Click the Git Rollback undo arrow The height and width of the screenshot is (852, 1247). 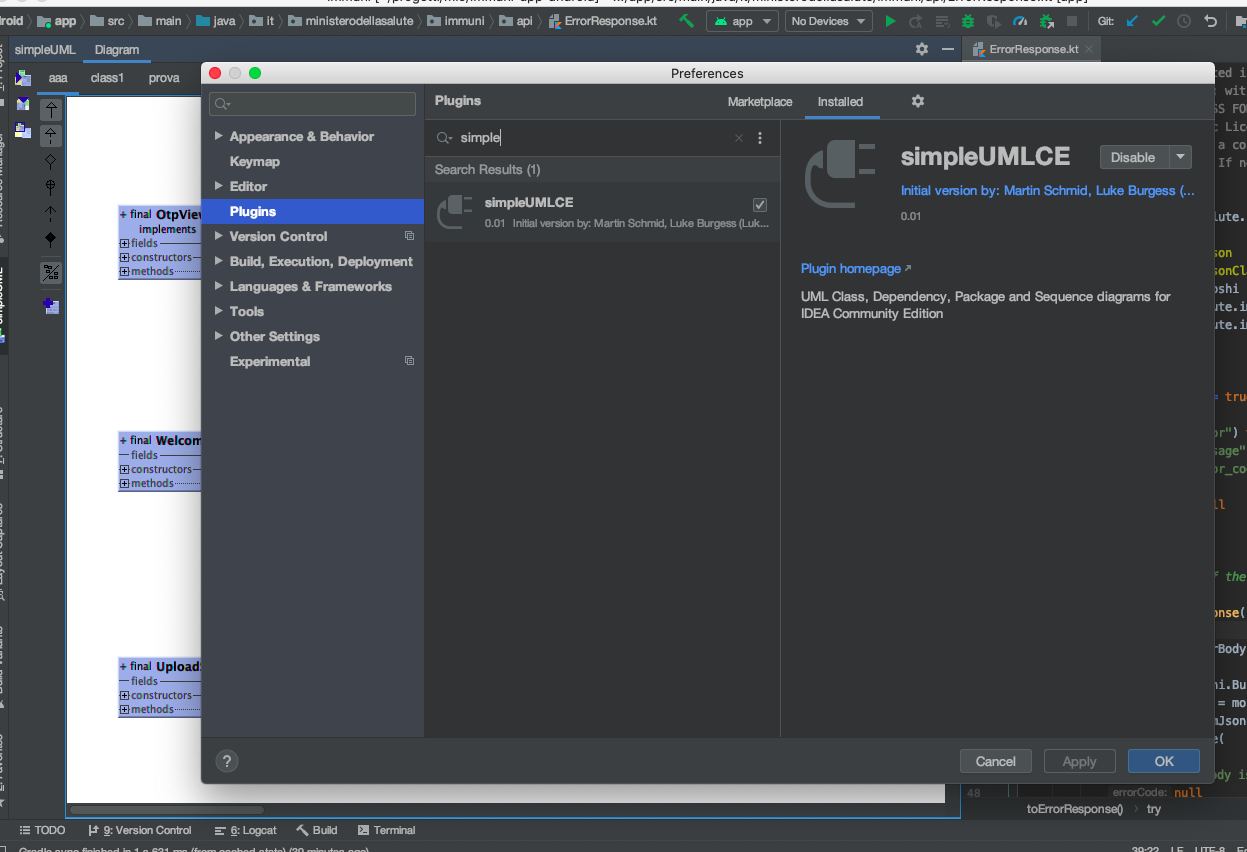click(1210, 21)
